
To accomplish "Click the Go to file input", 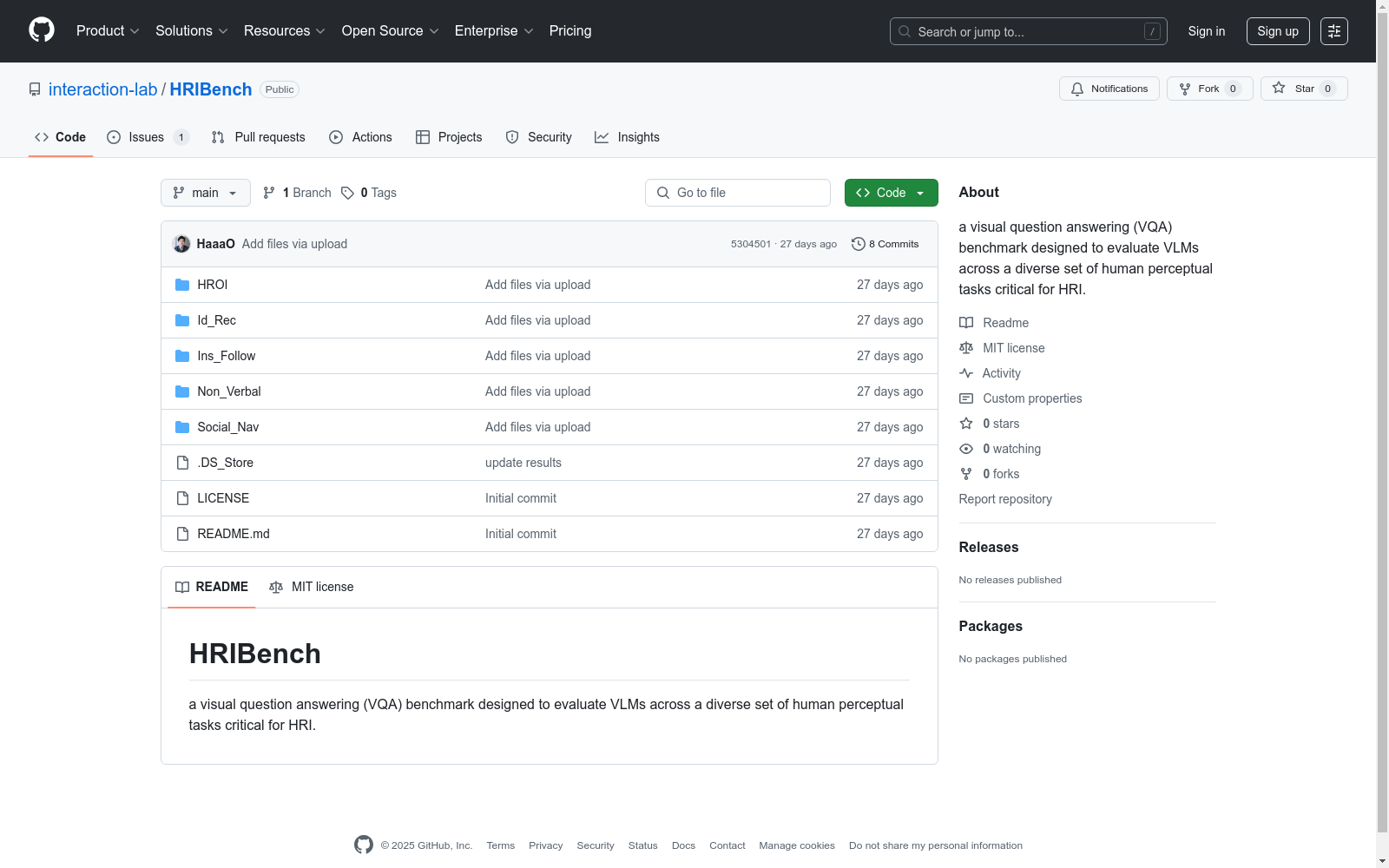I will 738,193.
